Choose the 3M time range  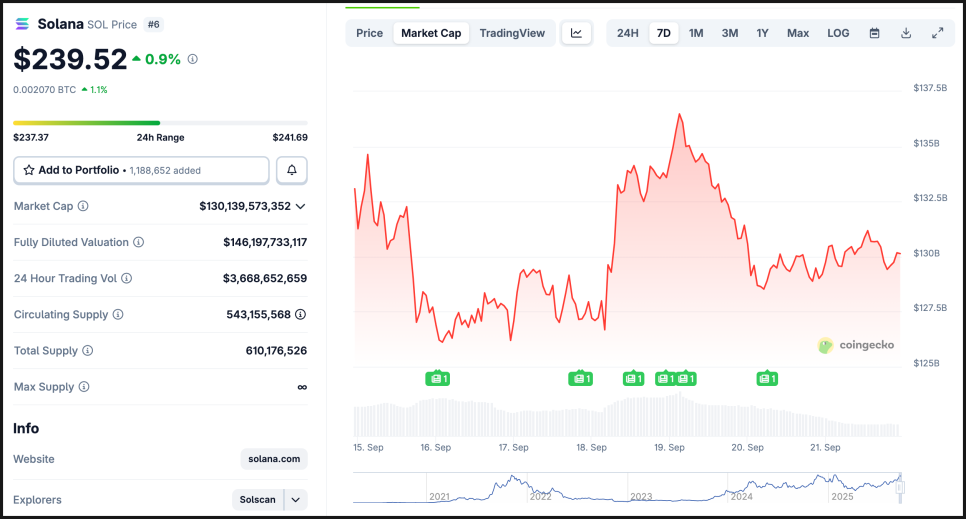click(x=730, y=33)
